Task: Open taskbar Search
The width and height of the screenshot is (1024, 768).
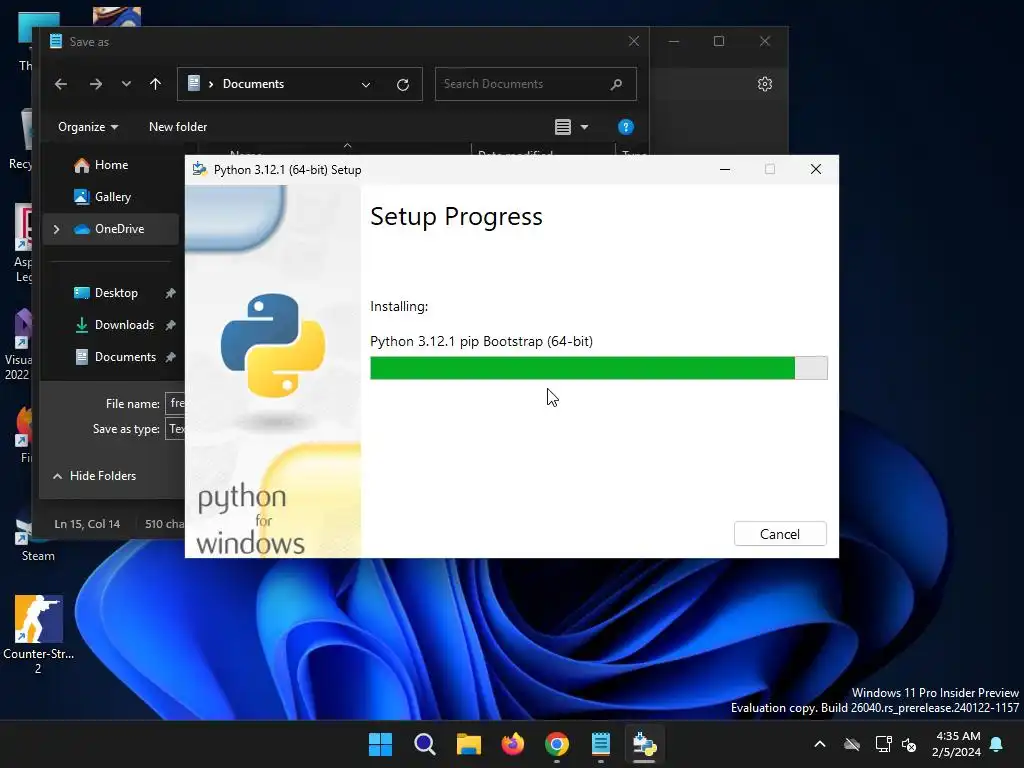Action: [424, 744]
